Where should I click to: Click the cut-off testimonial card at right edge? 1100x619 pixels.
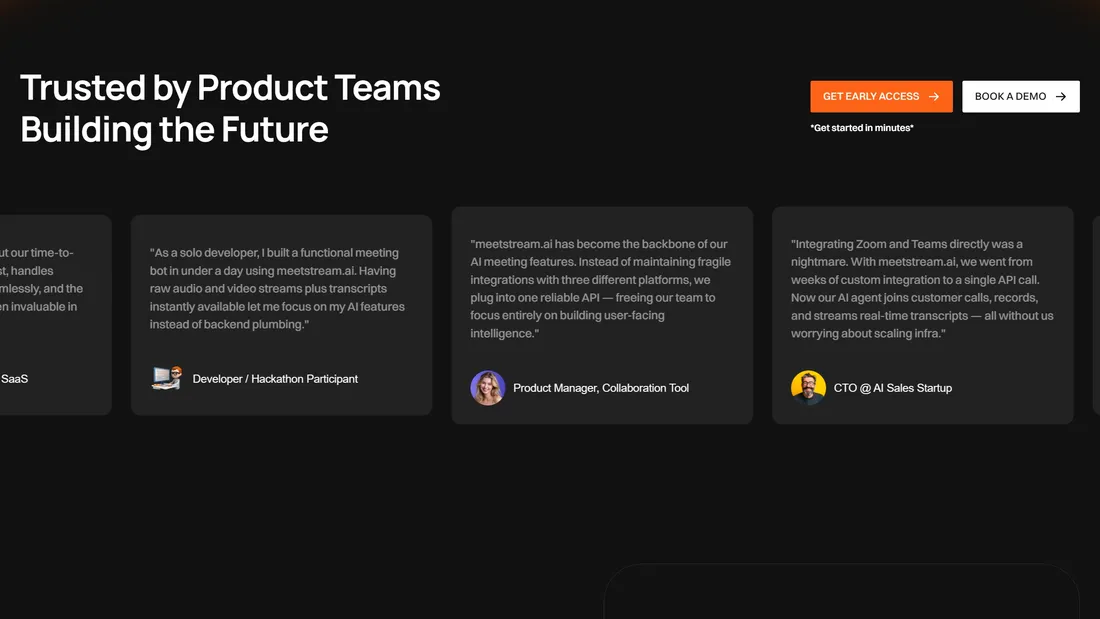pos(1096,315)
